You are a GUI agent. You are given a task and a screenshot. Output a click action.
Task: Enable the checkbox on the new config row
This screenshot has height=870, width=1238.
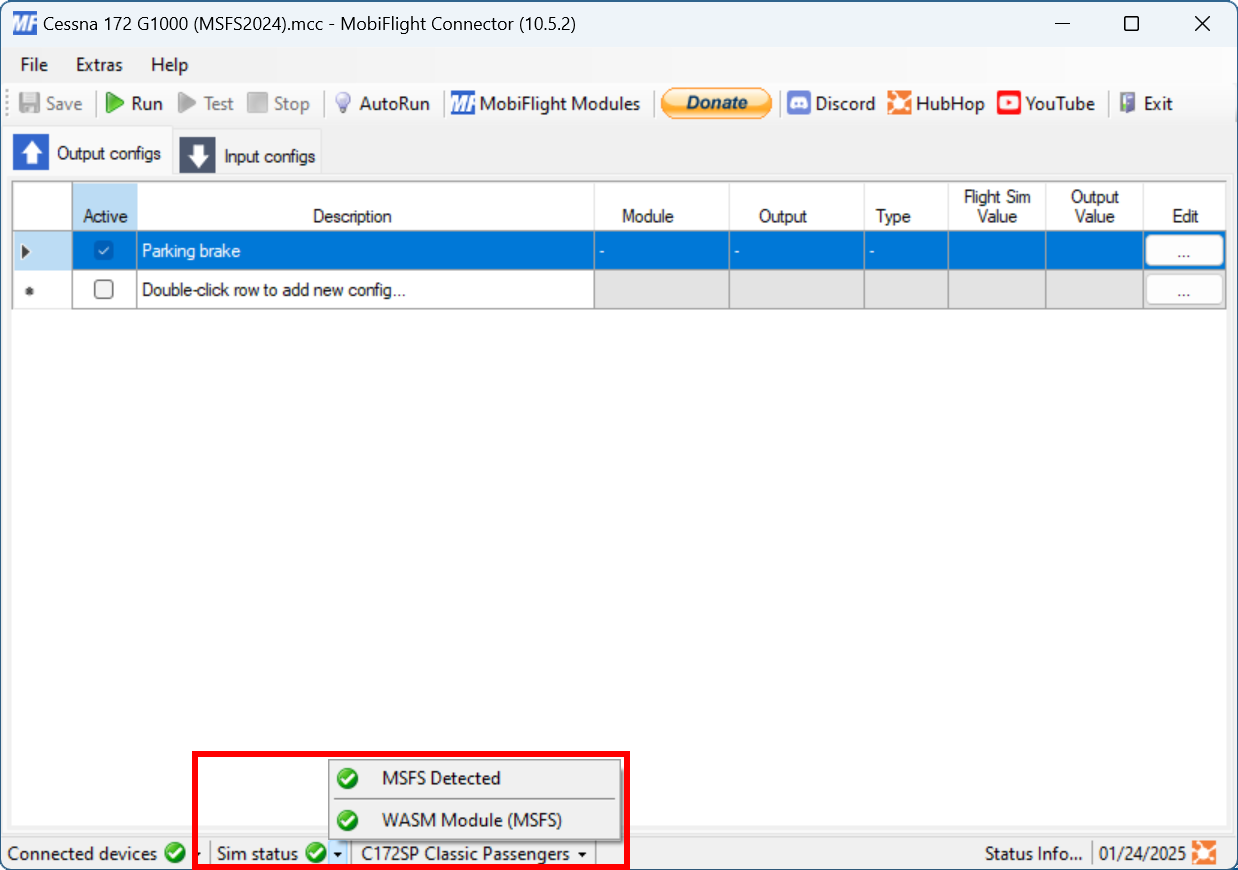pos(104,290)
